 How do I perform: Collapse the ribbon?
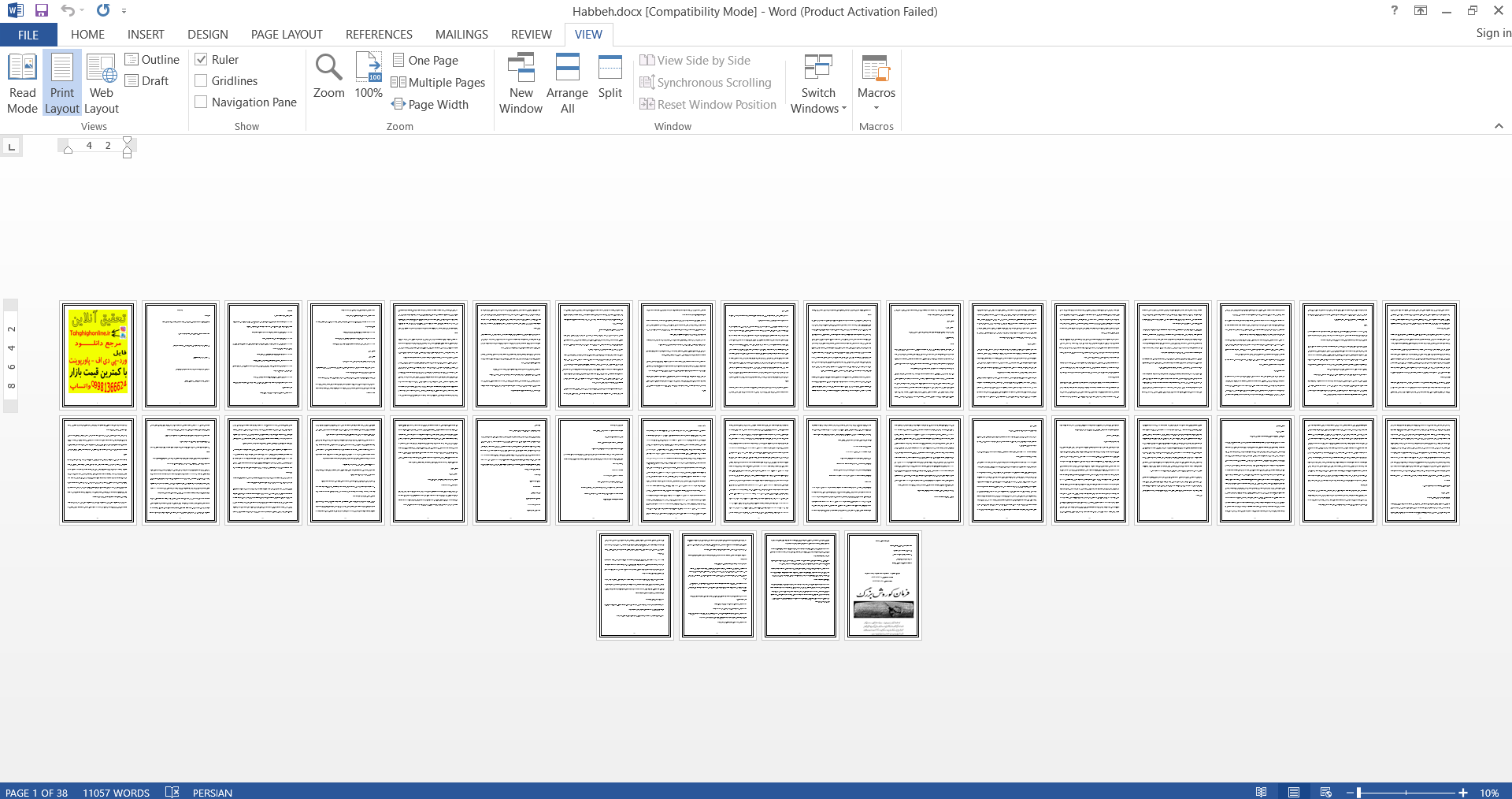click(1499, 126)
